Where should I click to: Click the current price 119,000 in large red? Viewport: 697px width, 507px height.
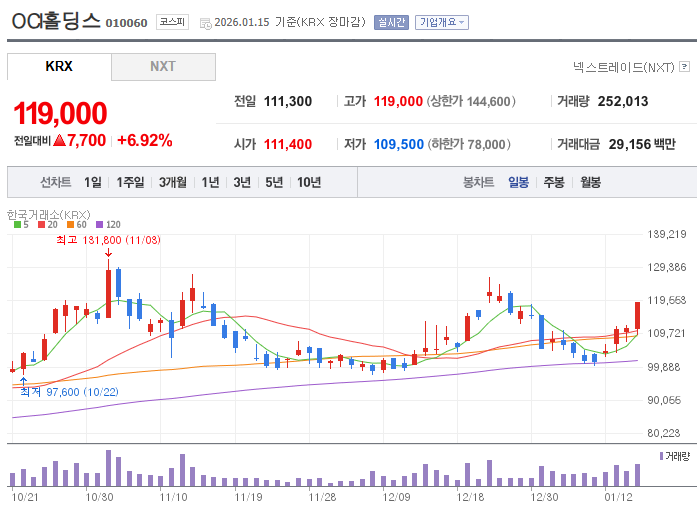click(x=60, y=113)
